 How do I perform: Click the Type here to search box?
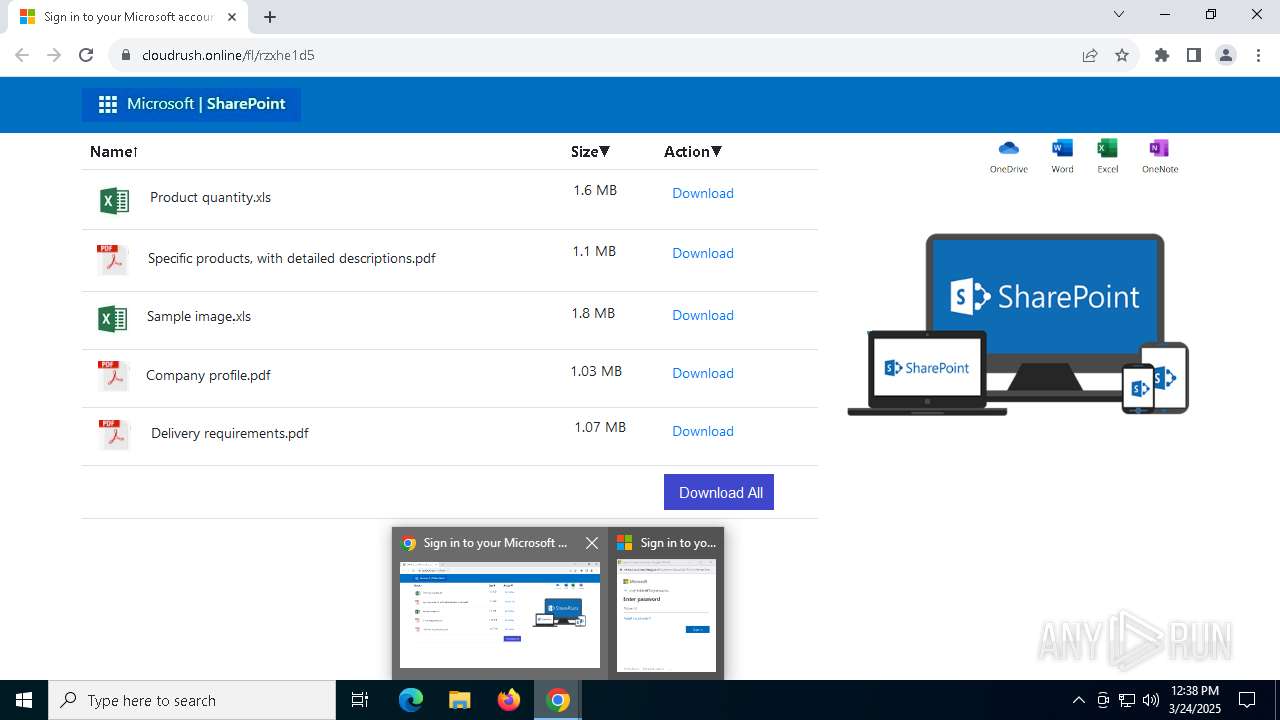[192, 700]
